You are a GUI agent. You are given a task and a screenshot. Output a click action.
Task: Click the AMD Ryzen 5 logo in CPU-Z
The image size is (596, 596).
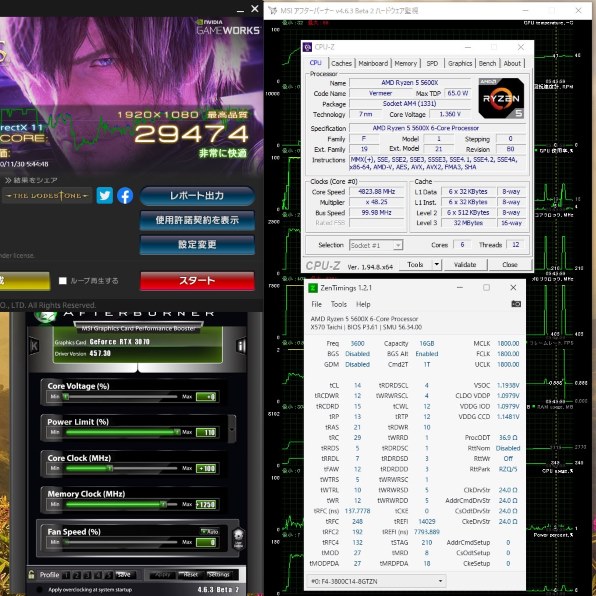click(501, 98)
